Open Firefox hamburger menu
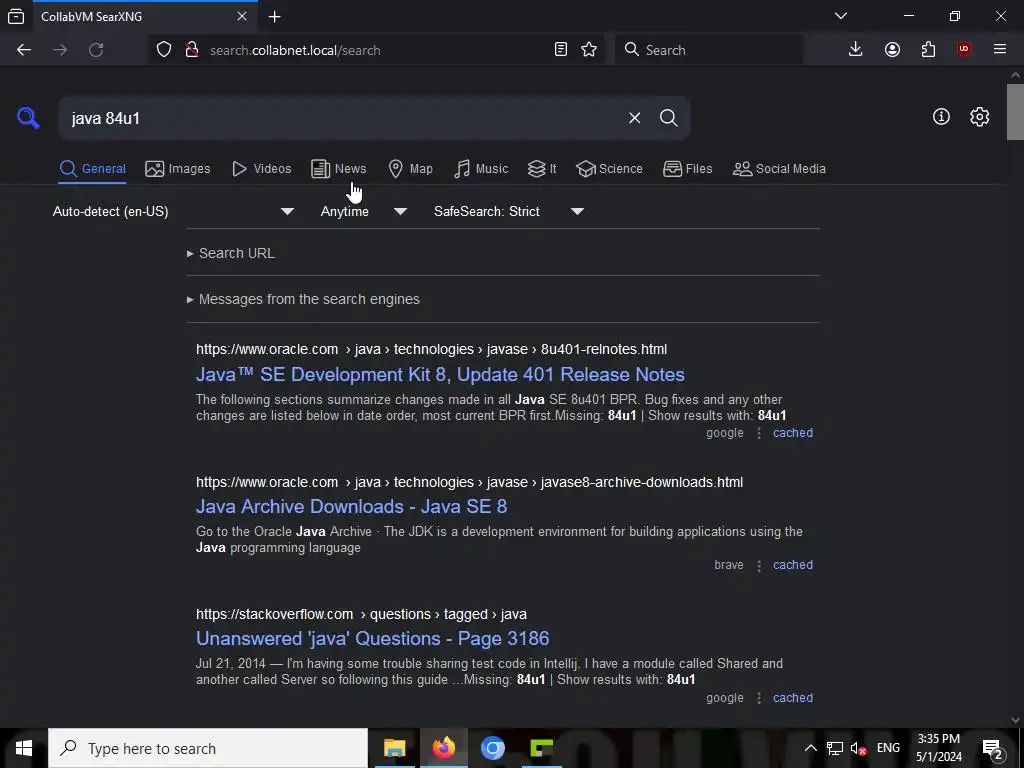Viewport: 1024px width, 768px height. (1000, 50)
